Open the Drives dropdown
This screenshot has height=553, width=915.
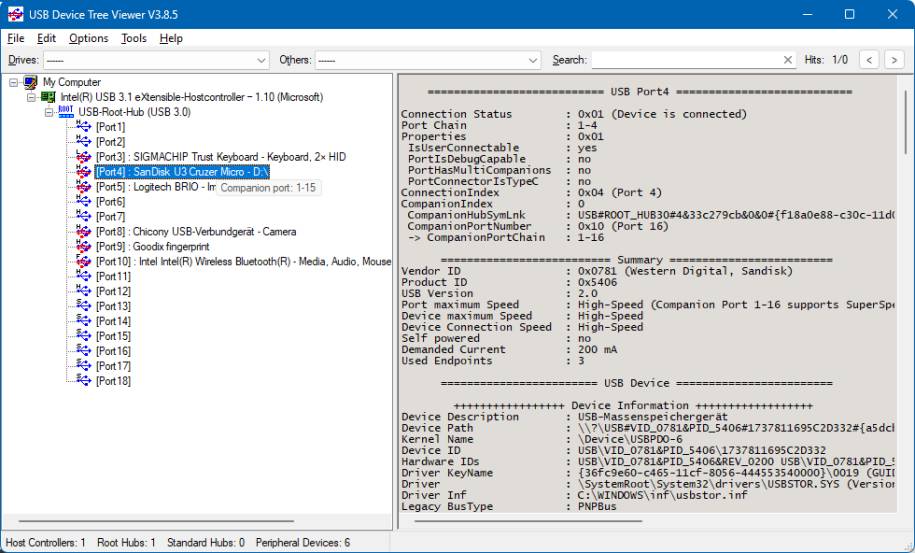[261, 60]
